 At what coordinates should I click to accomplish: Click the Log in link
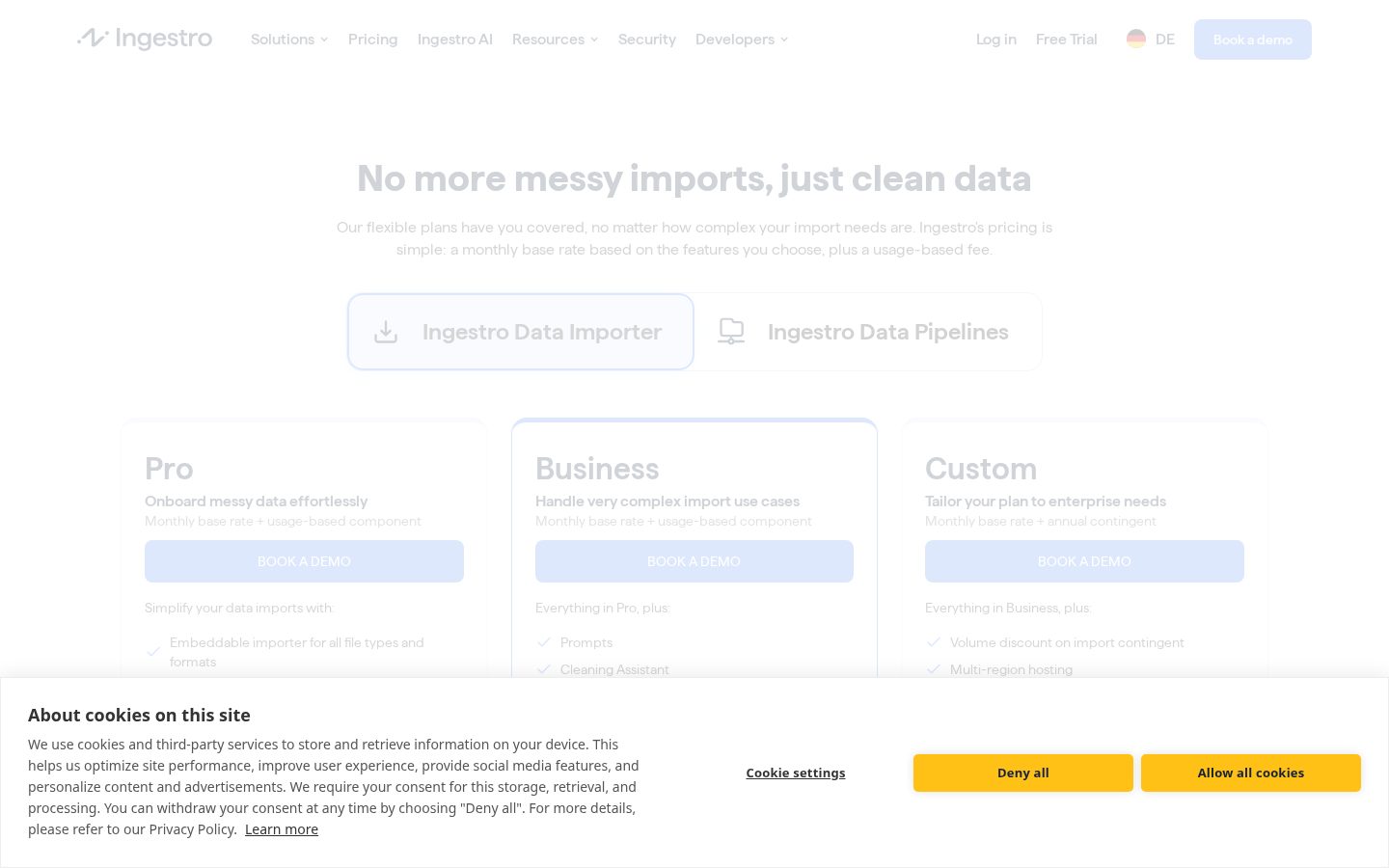(996, 40)
